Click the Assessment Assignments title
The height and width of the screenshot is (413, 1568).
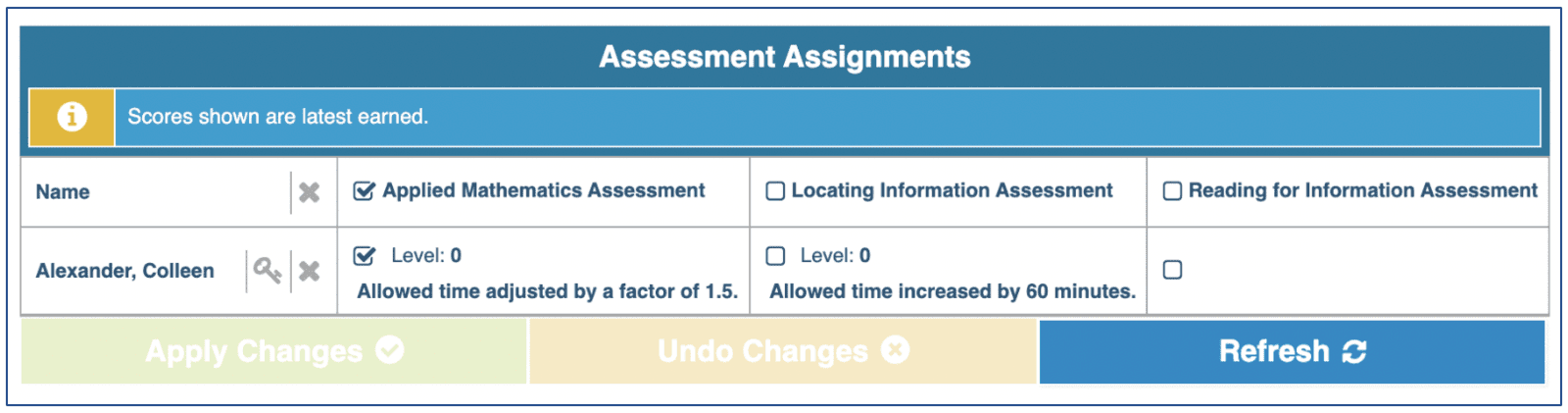coord(784,57)
